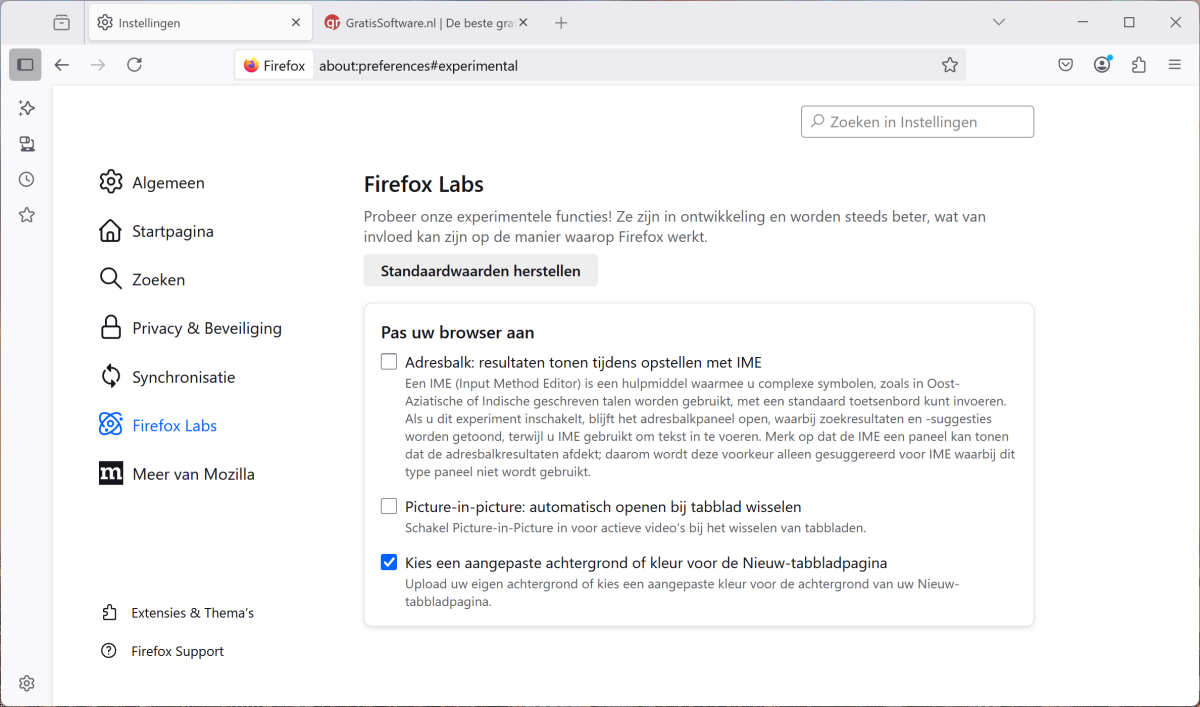Open the Firefox View tab overview
The image size is (1200, 707).
tap(62, 23)
